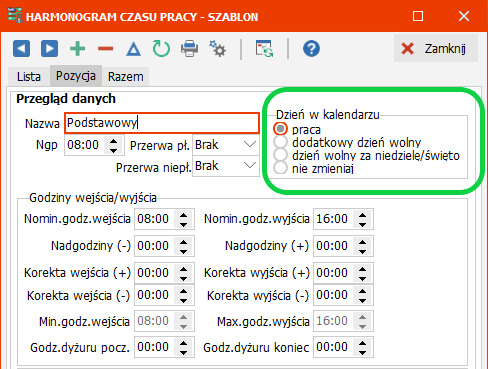Expand the Przerwa pł. dropdown

250,145
